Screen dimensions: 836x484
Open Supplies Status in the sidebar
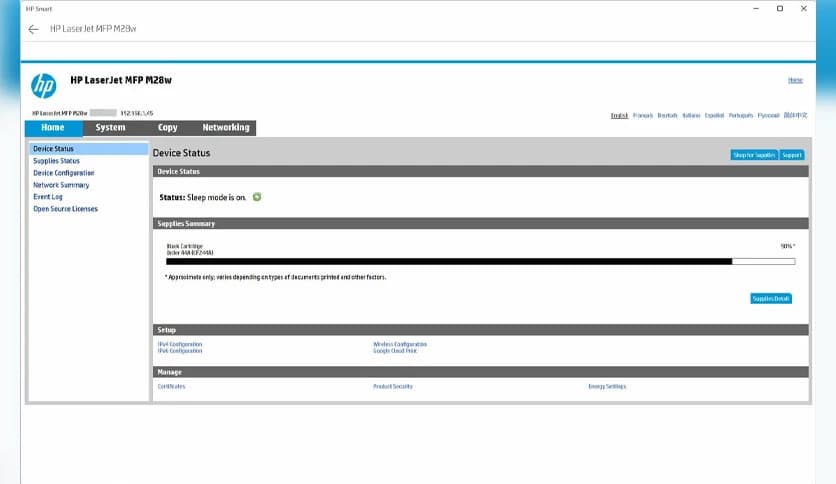click(57, 161)
